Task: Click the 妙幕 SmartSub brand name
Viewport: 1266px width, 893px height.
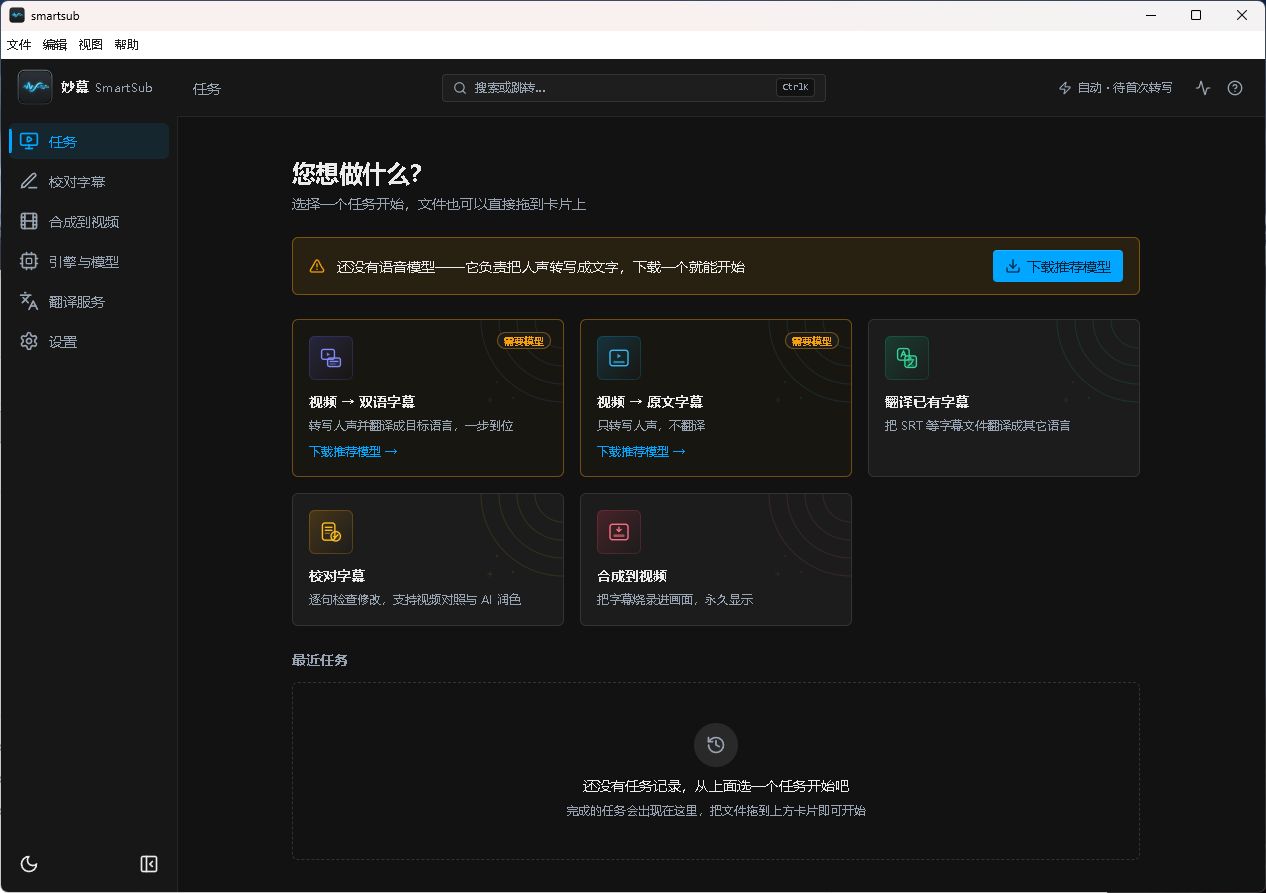Action: (107, 87)
